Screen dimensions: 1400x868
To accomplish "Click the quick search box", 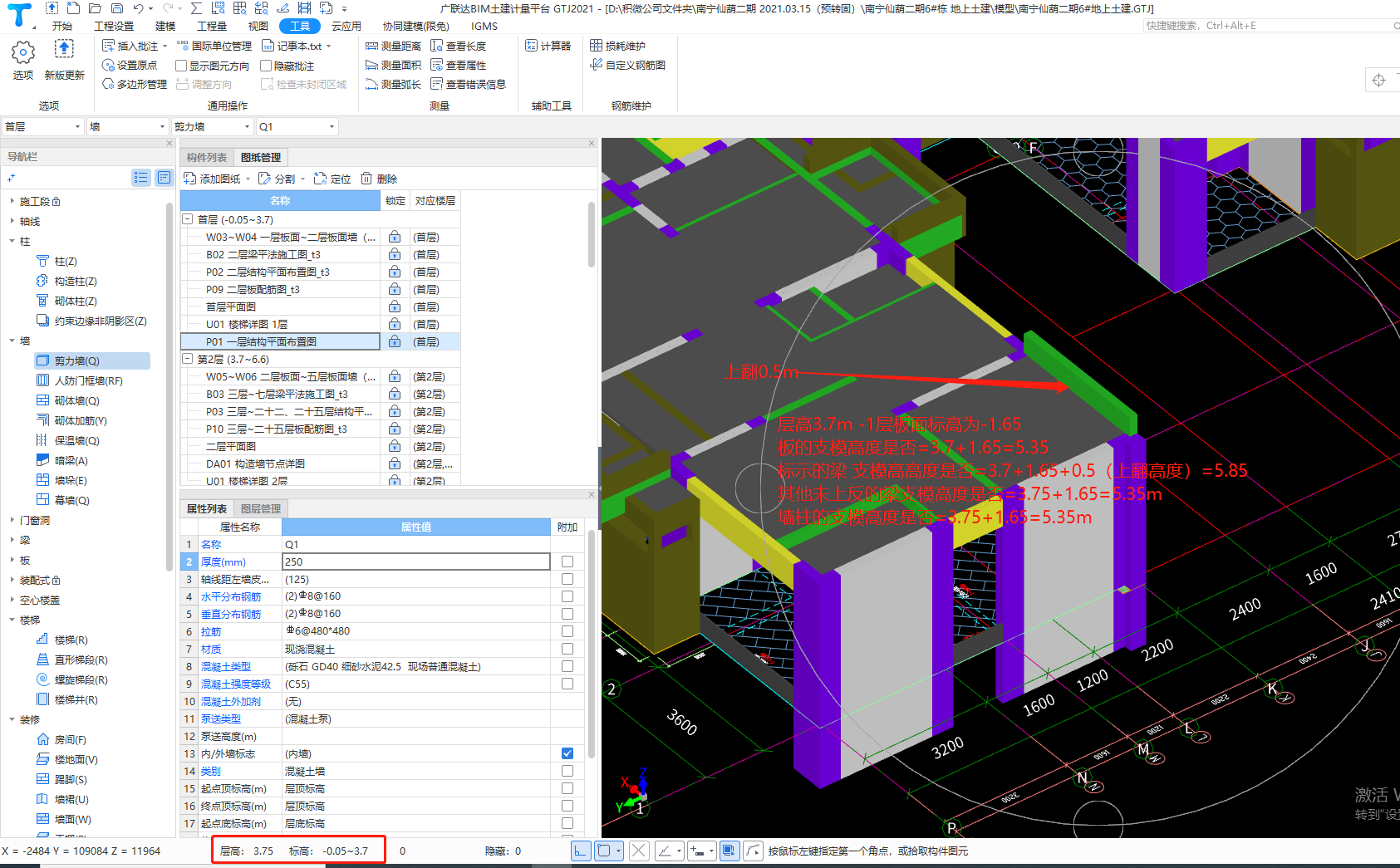I will click(x=1271, y=26).
